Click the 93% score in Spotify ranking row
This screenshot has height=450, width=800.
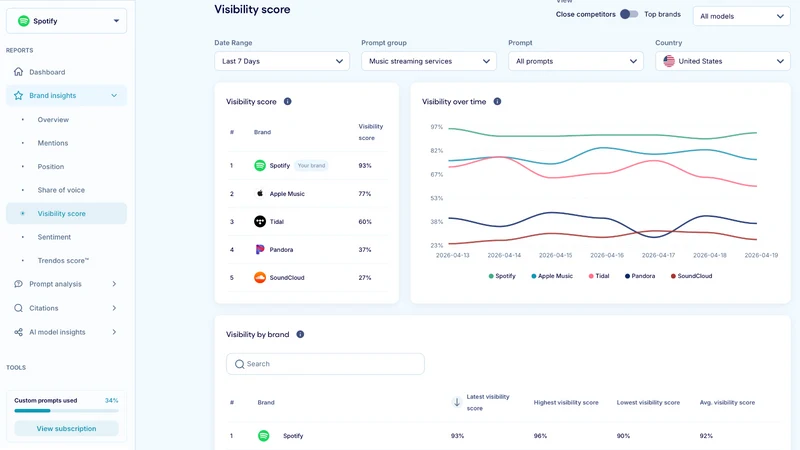tap(365, 165)
